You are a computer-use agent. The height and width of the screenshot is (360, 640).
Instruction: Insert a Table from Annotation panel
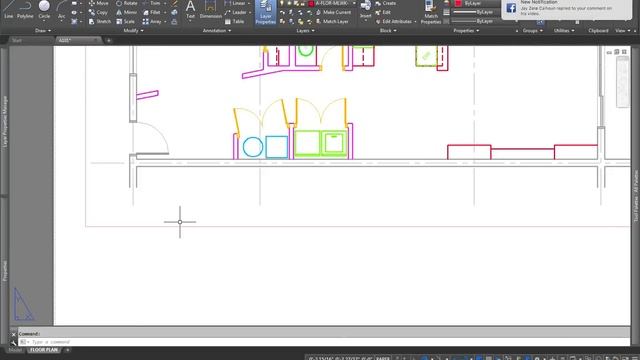[x=235, y=21]
